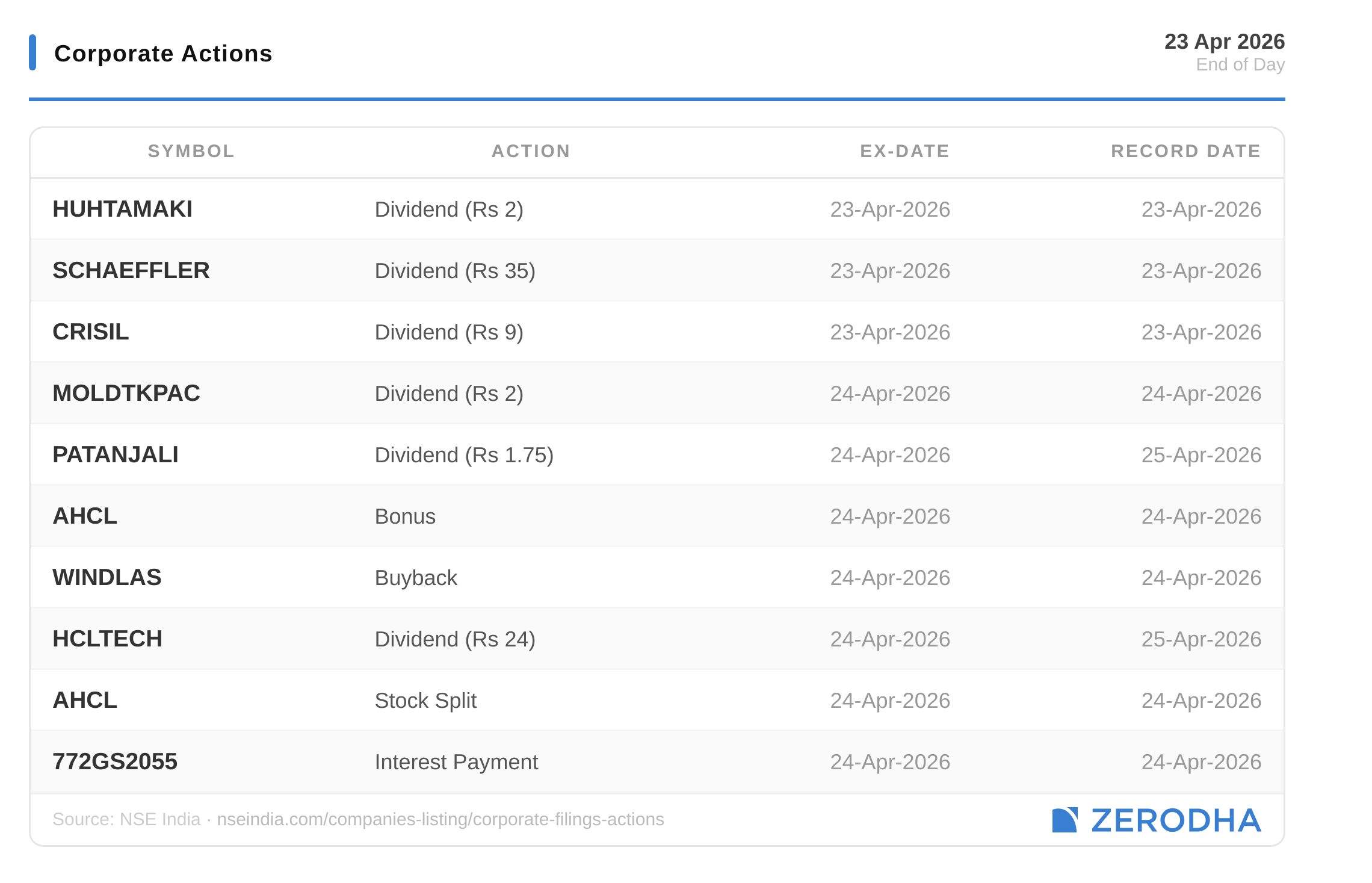This screenshot has height=883, width=1372.
Task: Click the Corporate Actions title
Action: [x=163, y=54]
